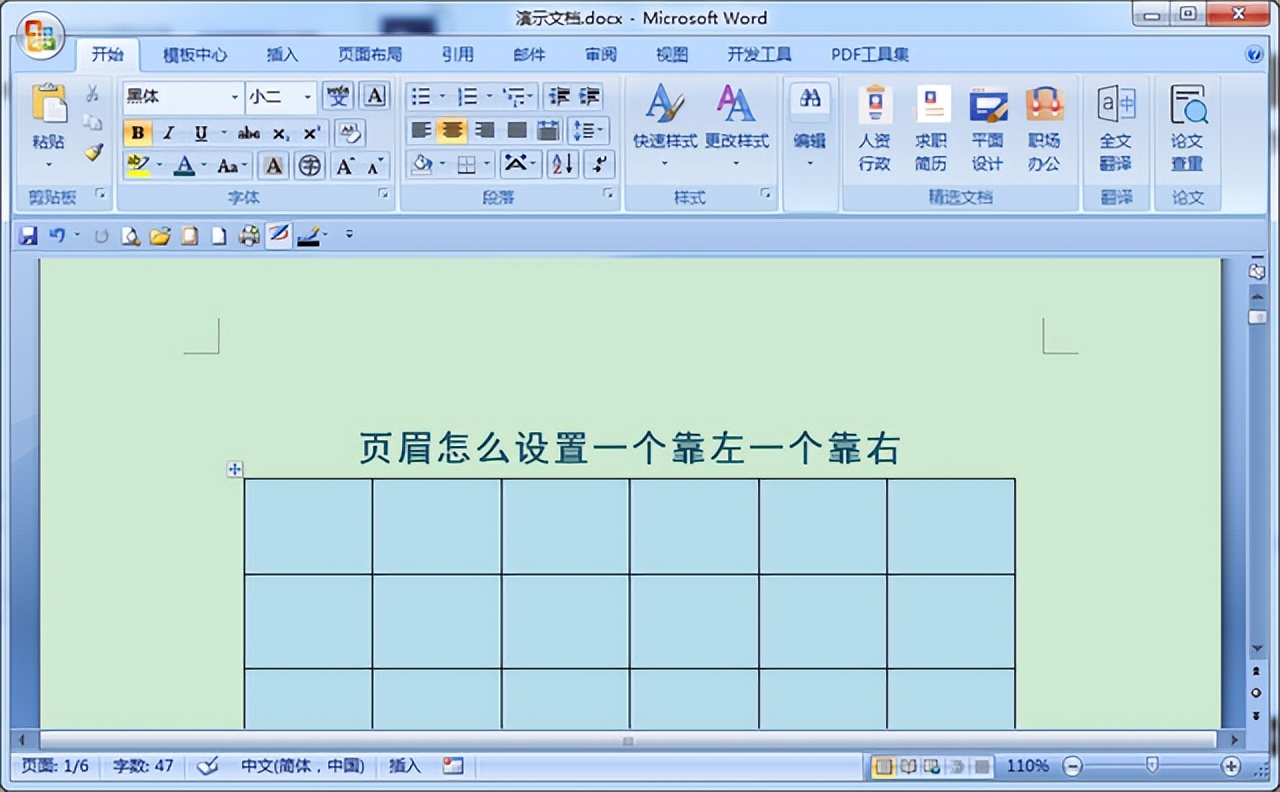Open font color dropdown arrow
Screen dimensions: 1280x792
pyautogui.click(x=203, y=165)
